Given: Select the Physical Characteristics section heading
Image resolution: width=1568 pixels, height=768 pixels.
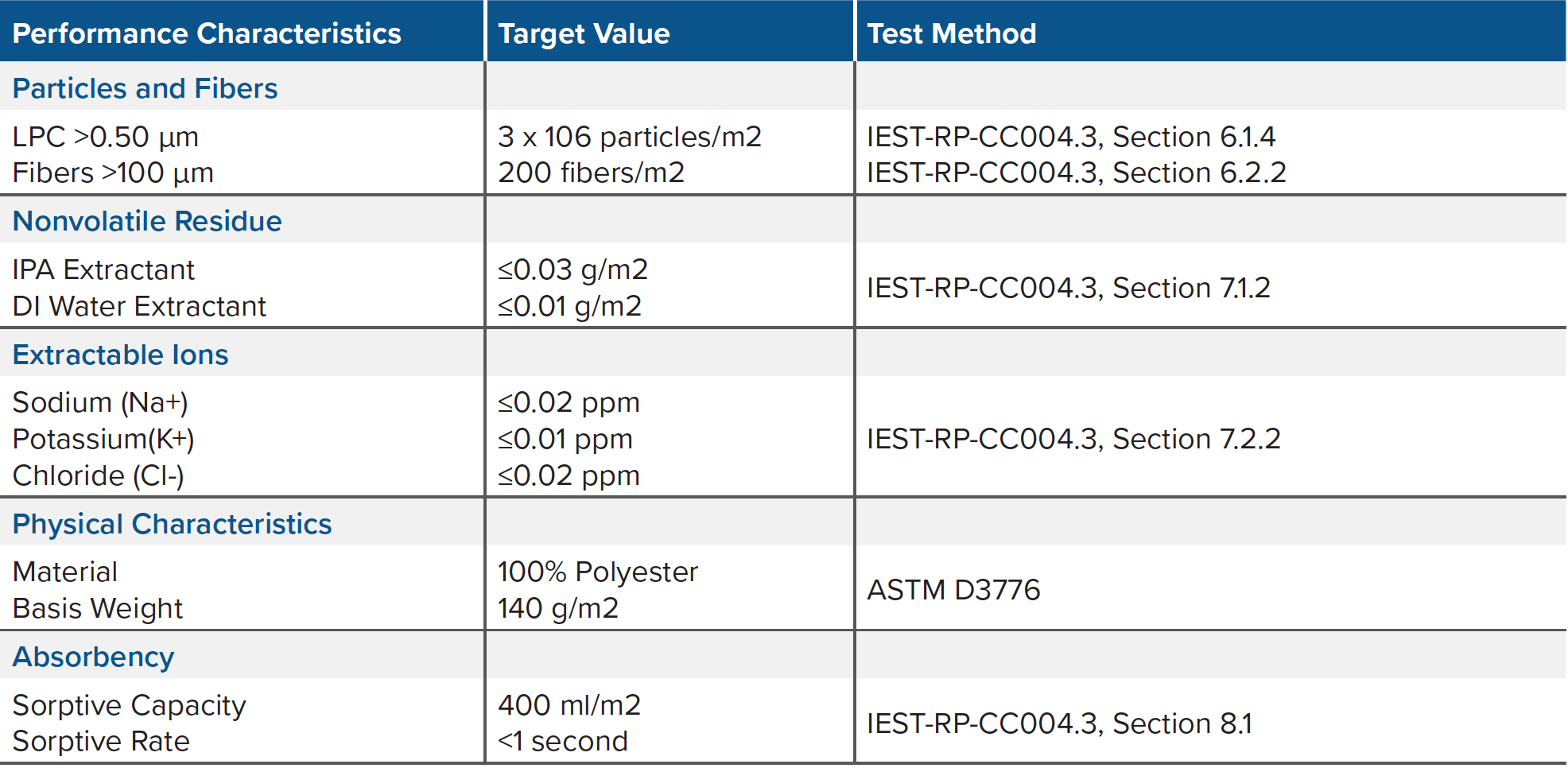Looking at the screenshot, I should (172, 524).
